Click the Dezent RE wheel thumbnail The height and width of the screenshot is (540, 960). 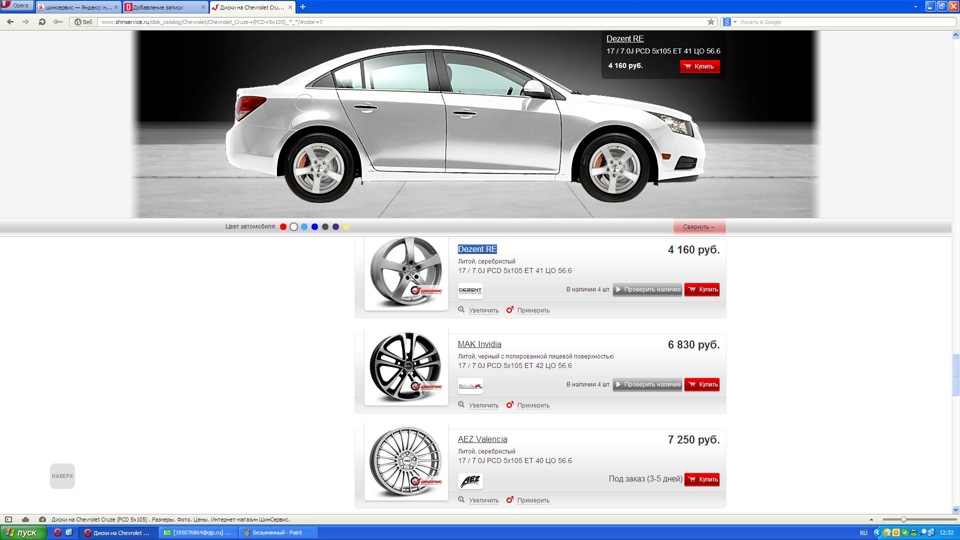(x=406, y=272)
